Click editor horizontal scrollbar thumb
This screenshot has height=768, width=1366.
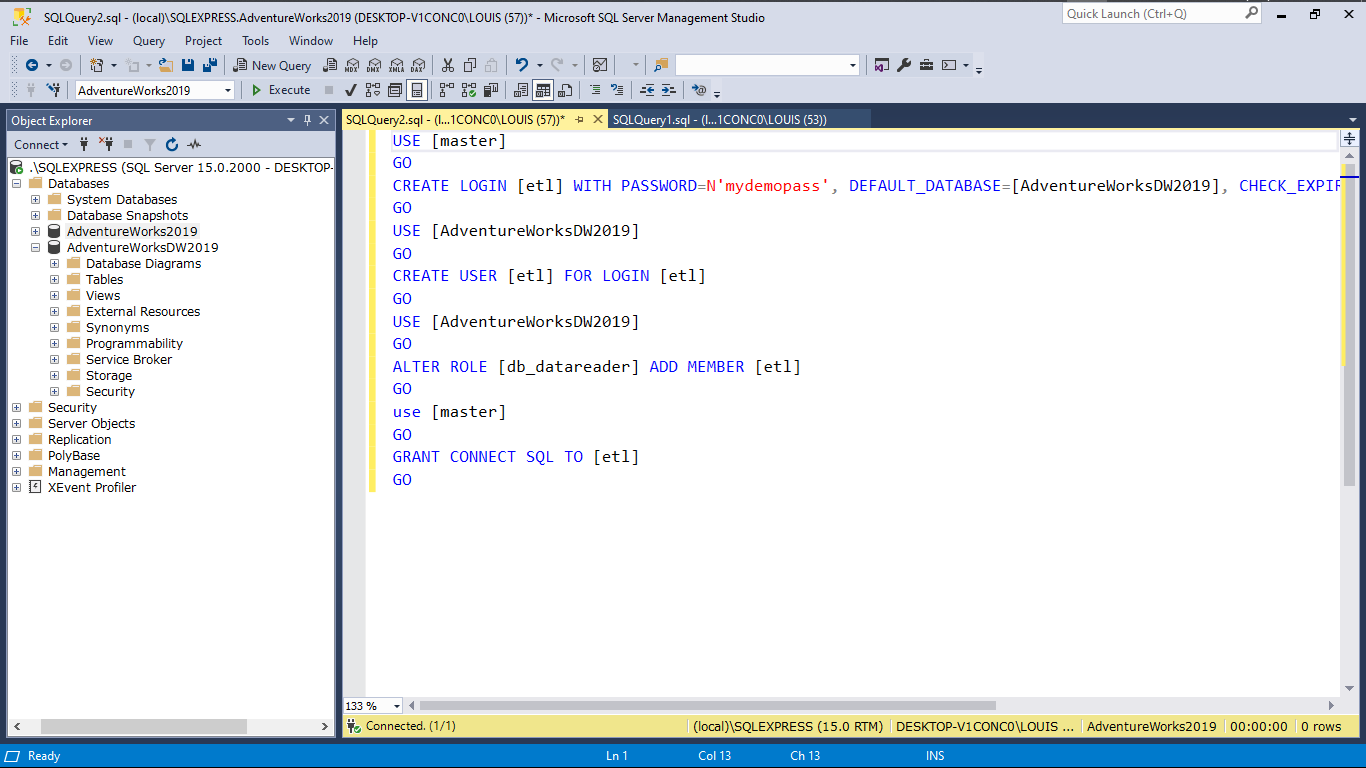(x=707, y=706)
